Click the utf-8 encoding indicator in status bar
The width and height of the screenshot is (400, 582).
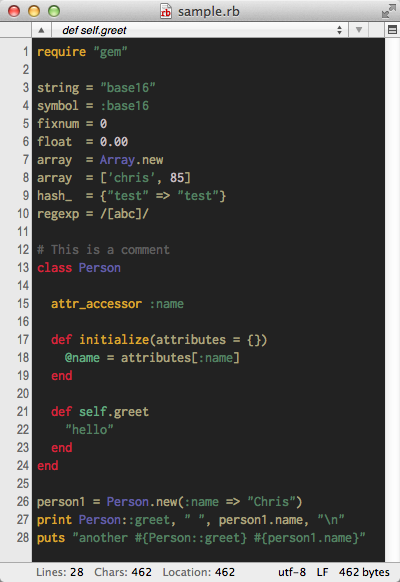[x=292, y=572]
